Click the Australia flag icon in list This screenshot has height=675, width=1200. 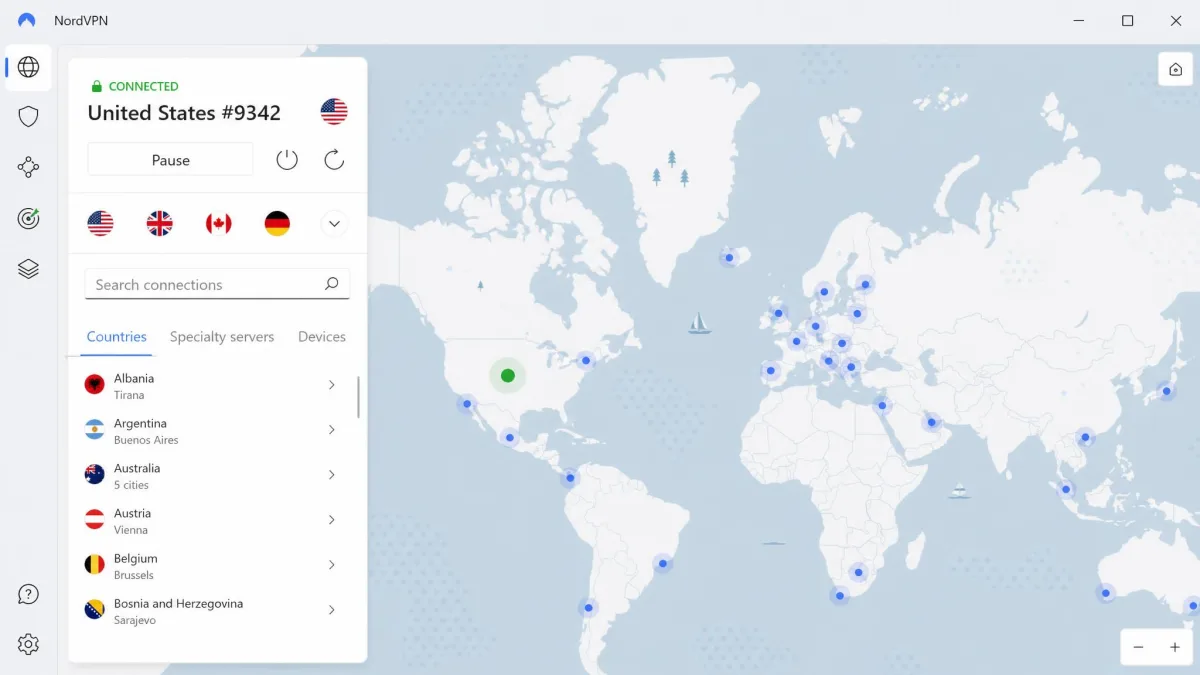click(x=95, y=475)
